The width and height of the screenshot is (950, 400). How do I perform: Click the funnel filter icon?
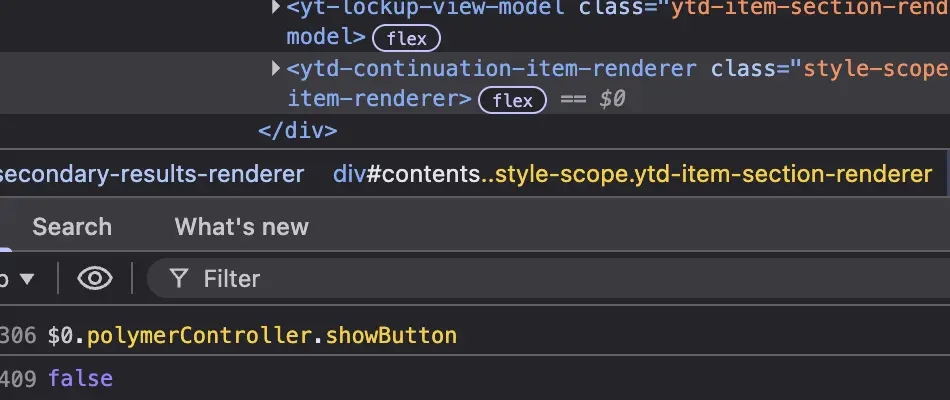tap(179, 279)
